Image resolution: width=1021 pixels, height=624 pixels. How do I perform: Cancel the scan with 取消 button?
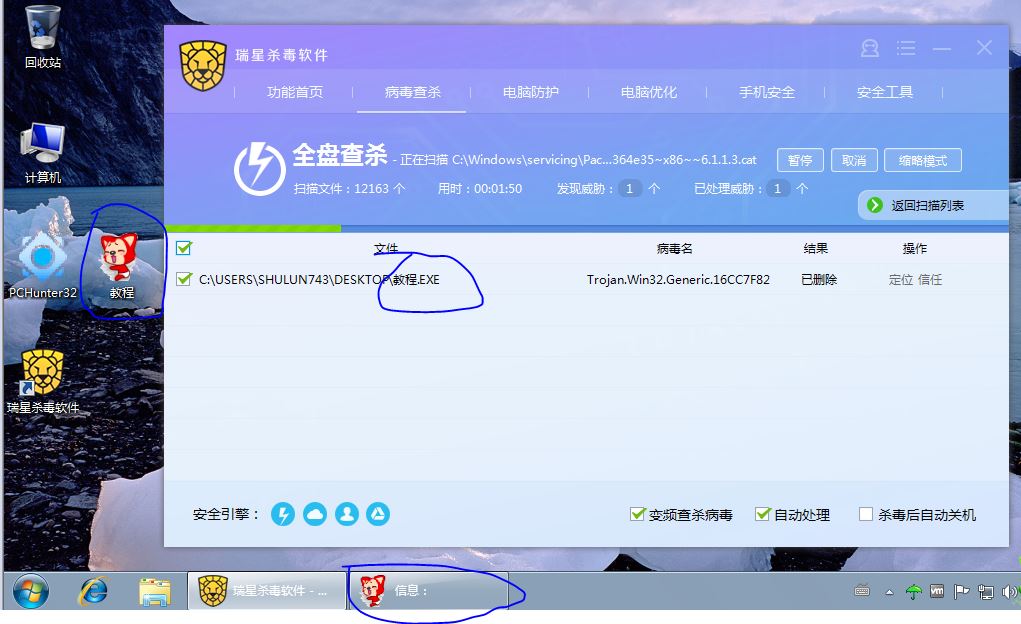(x=854, y=160)
